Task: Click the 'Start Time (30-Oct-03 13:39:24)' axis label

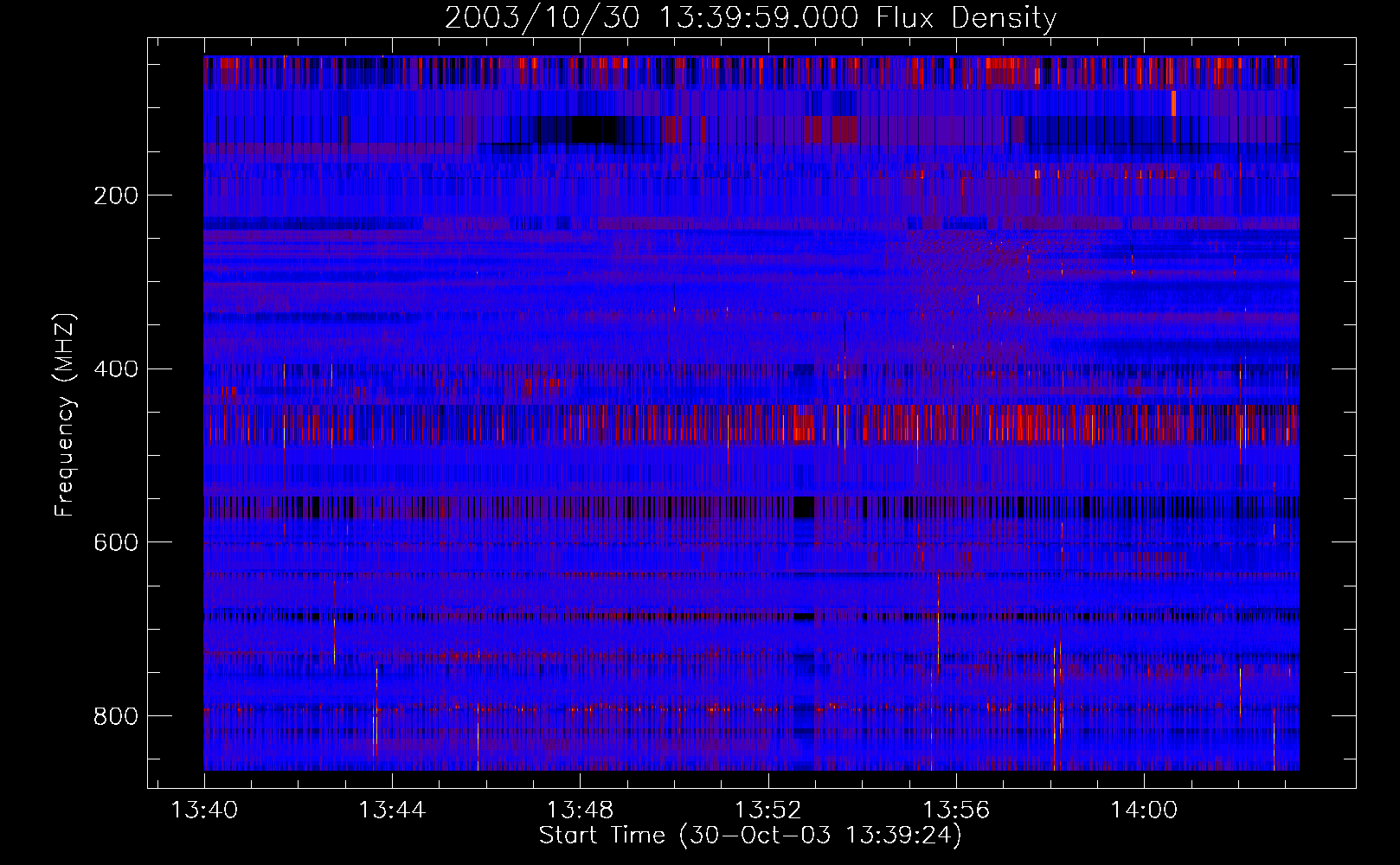Action: click(x=750, y=836)
